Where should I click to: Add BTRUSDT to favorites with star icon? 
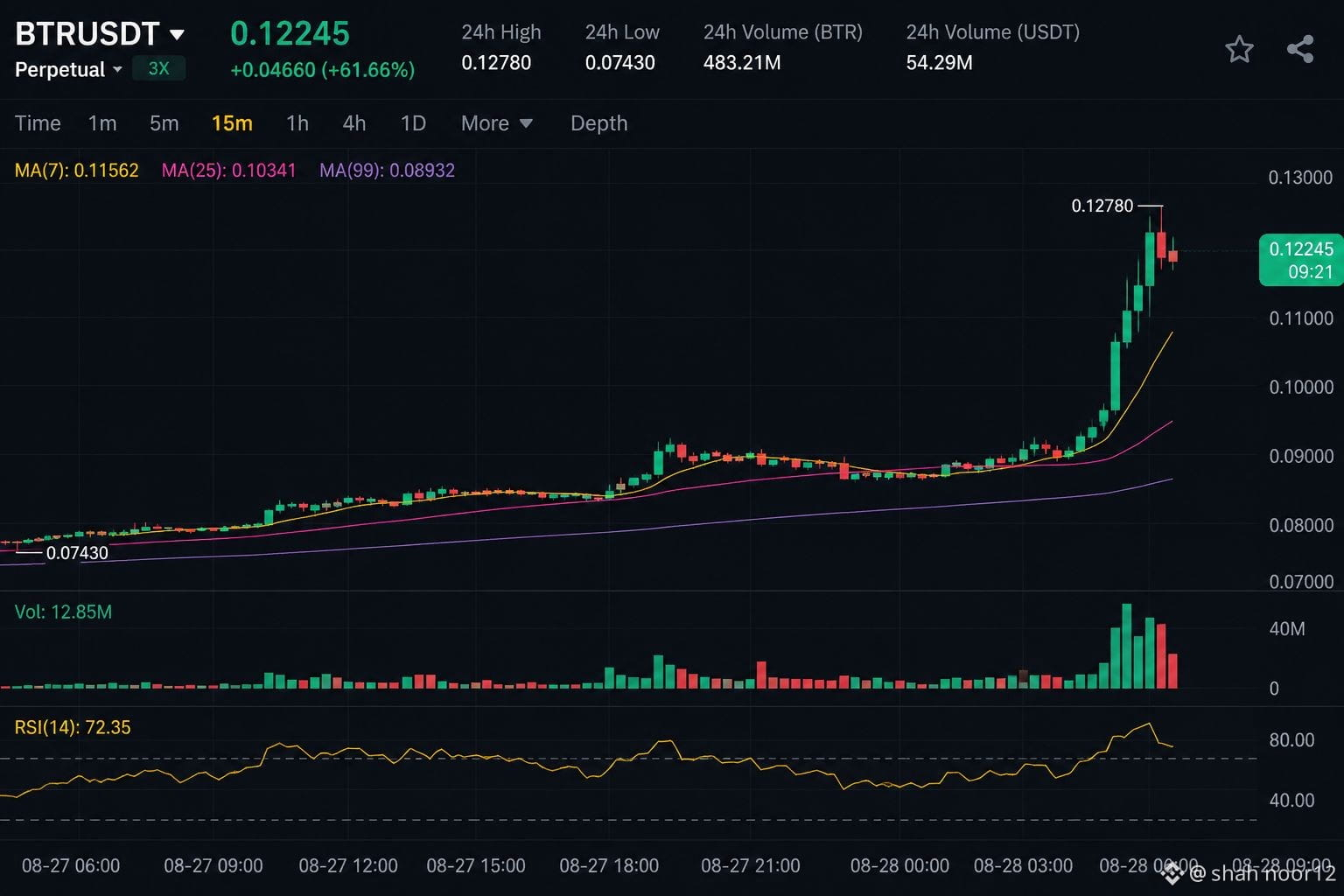point(1239,49)
